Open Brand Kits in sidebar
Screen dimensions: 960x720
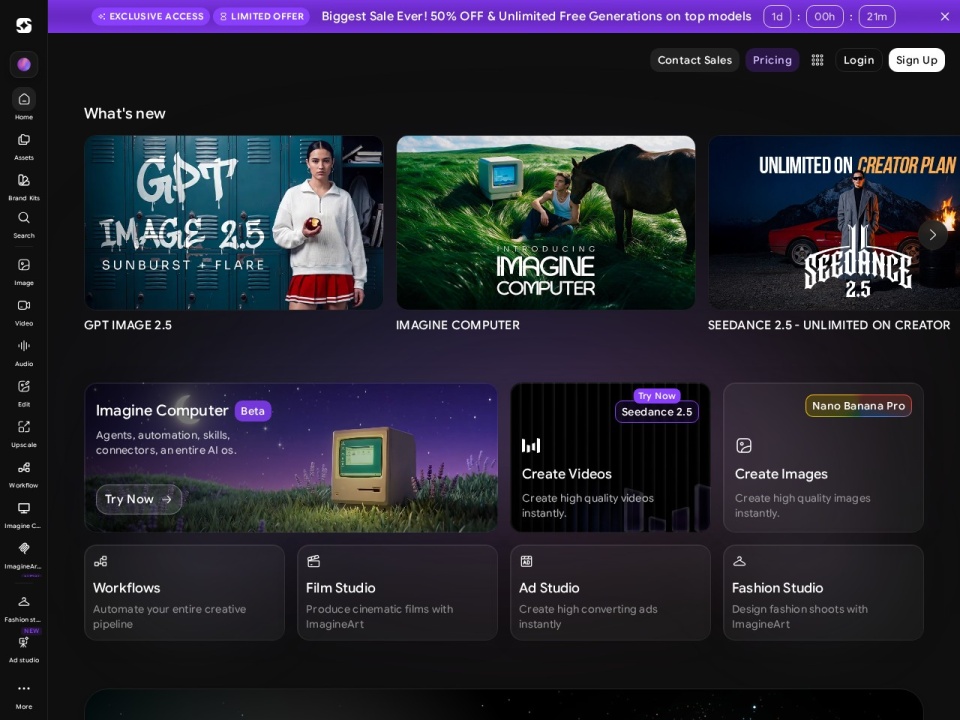[x=24, y=187]
